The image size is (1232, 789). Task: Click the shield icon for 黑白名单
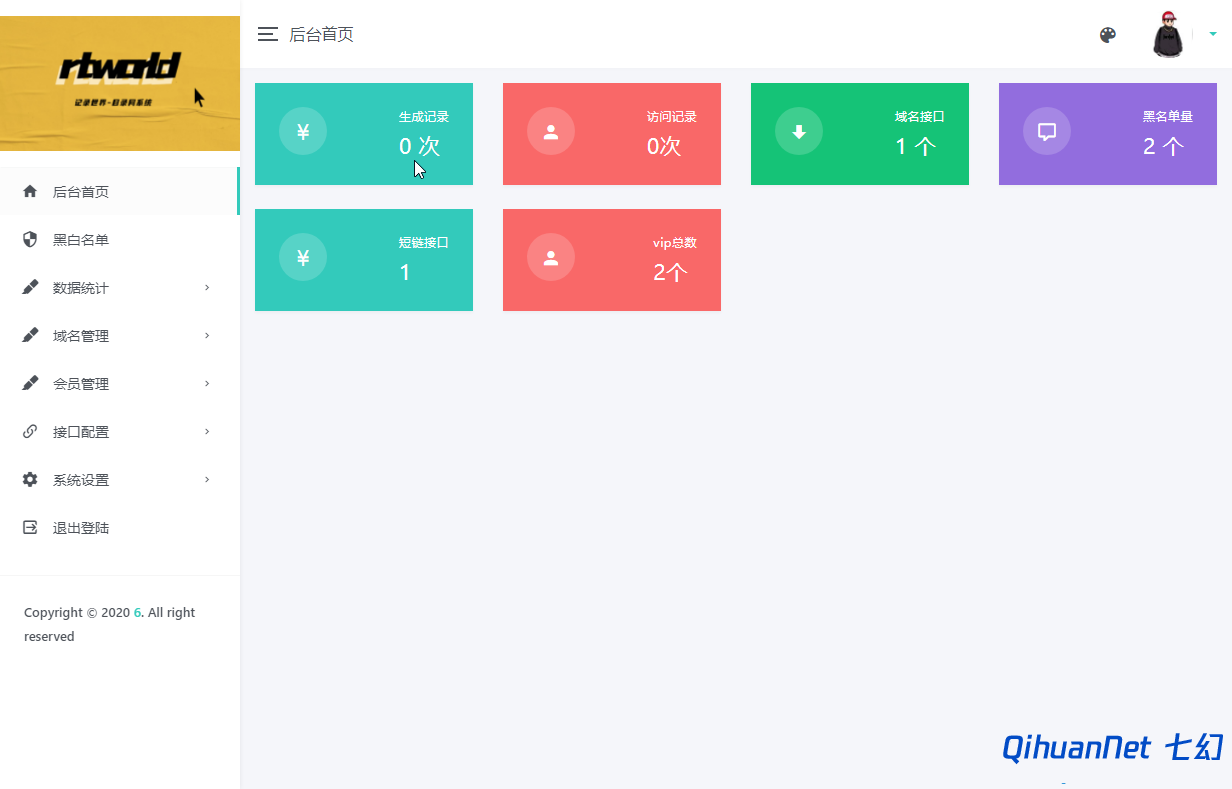30,239
